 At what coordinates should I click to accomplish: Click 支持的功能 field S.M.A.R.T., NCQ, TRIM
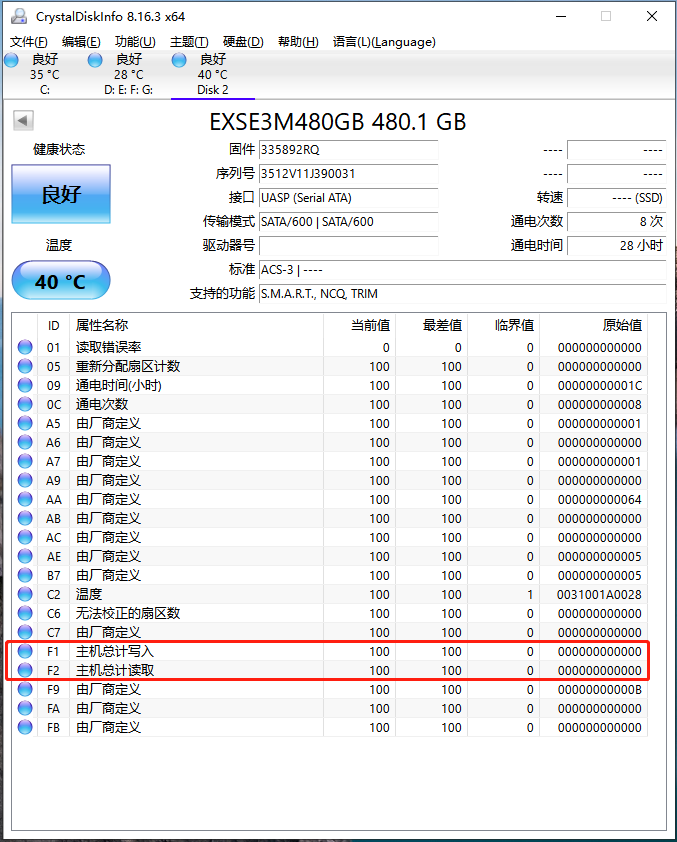[x=462, y=294]
